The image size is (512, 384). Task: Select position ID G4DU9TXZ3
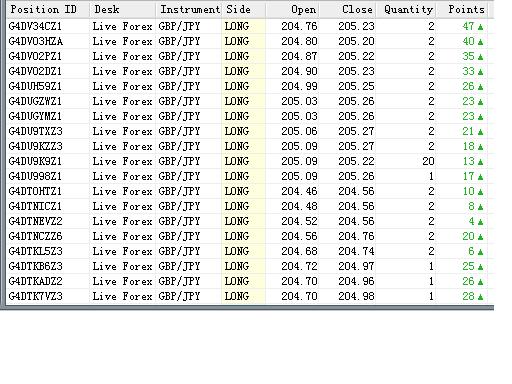tap(35, 131)
